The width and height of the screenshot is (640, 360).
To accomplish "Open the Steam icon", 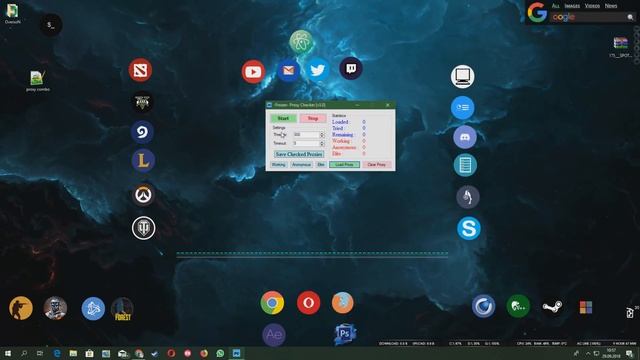I will (x=552, y=306).
